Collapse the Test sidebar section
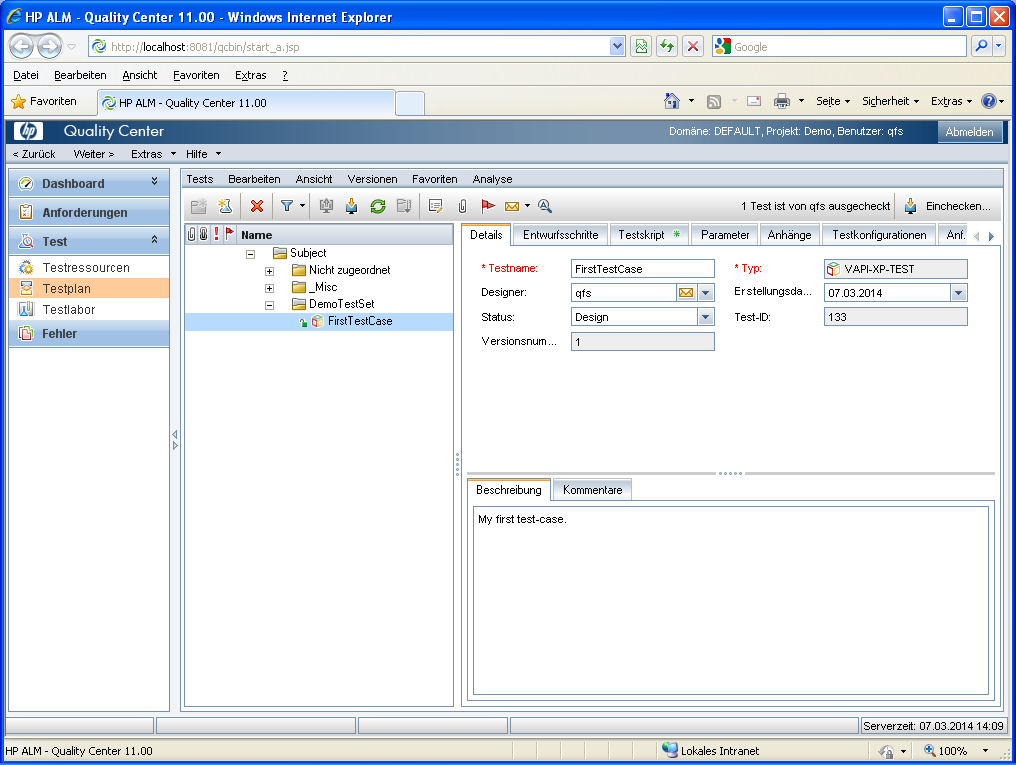Screen dimensions: 1016x765 coord(154,240)
